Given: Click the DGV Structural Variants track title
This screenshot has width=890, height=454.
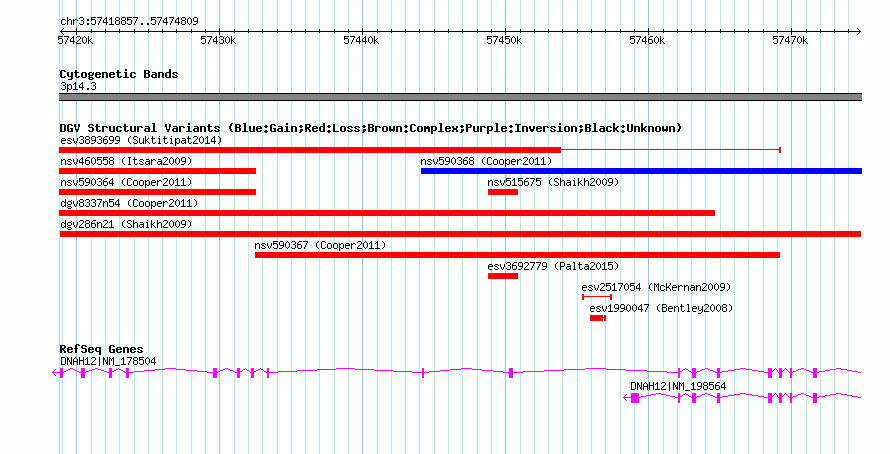Looking at the screenshot, I should [x=371, y=128].
